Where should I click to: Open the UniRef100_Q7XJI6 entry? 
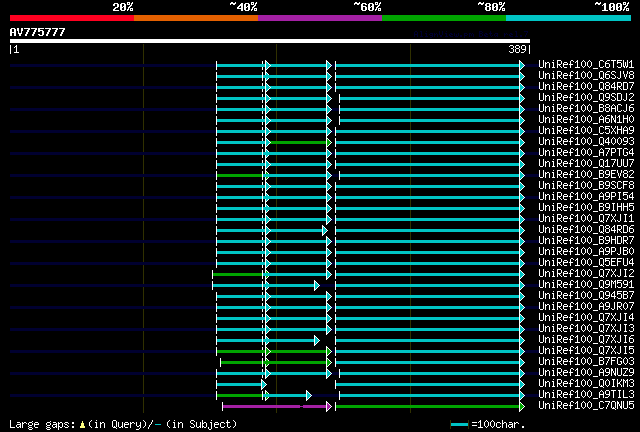586,340
